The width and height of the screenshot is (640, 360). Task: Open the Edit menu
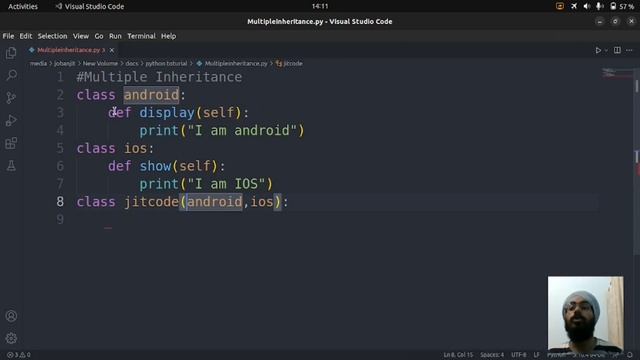25,36
